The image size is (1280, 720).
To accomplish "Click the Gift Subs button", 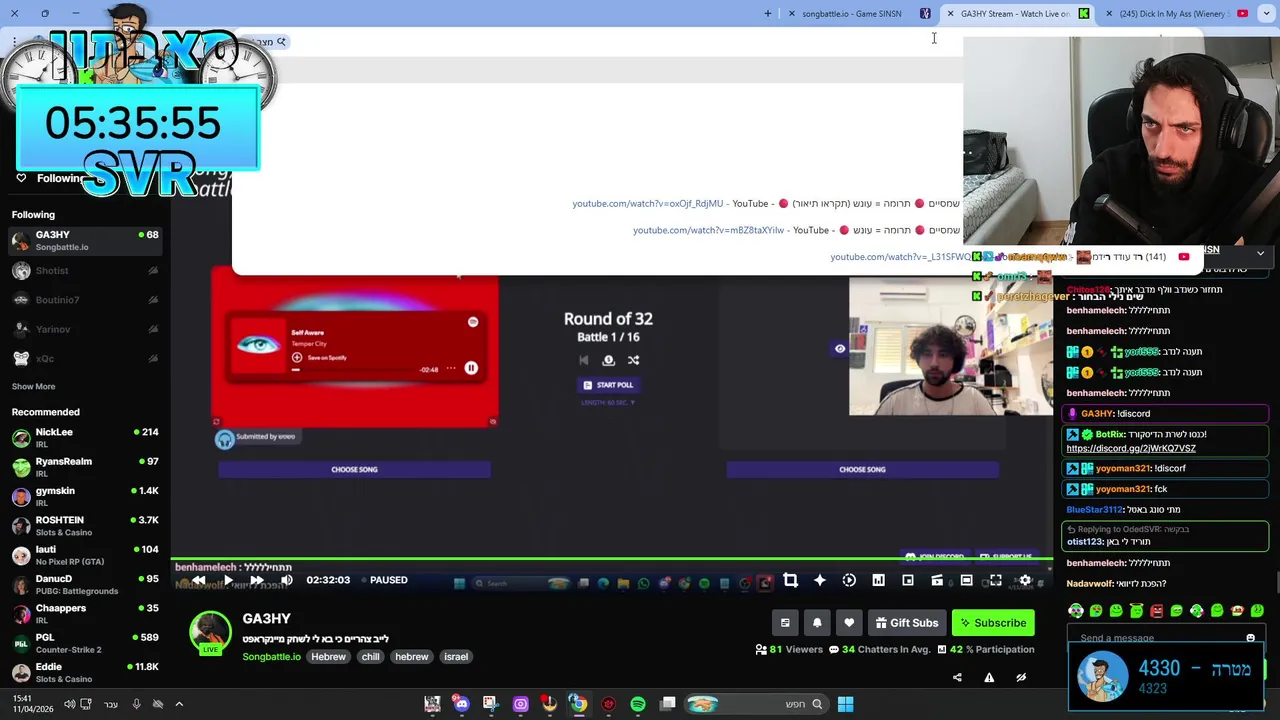I will click(907, 623).
